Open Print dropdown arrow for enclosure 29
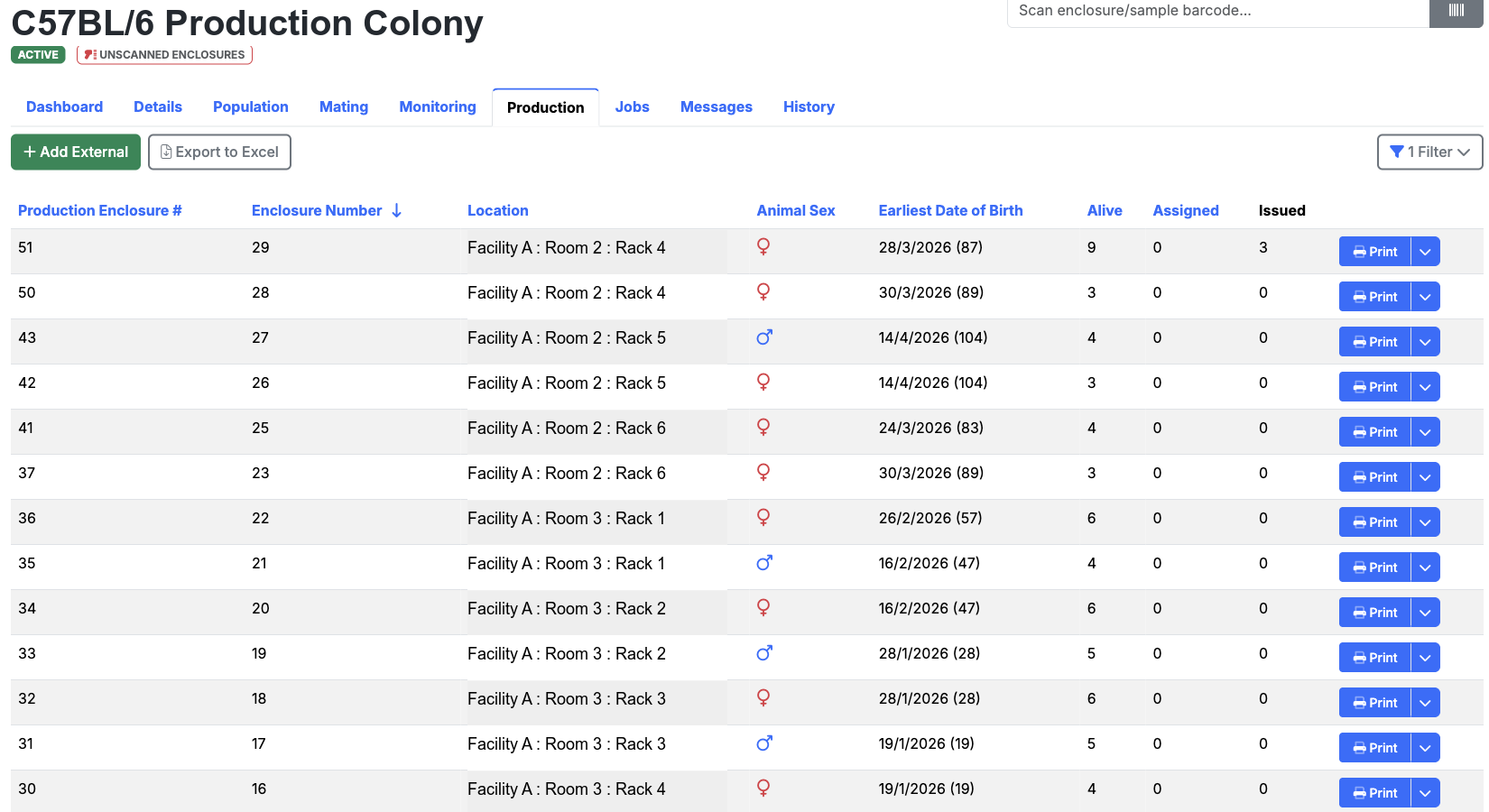This screenshot has height=812, width=1489. (x=1425, y=252)
